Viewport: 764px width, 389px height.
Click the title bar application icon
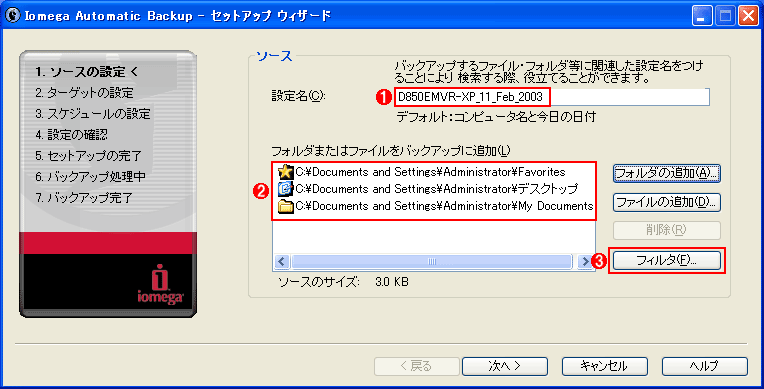[13, 15]
